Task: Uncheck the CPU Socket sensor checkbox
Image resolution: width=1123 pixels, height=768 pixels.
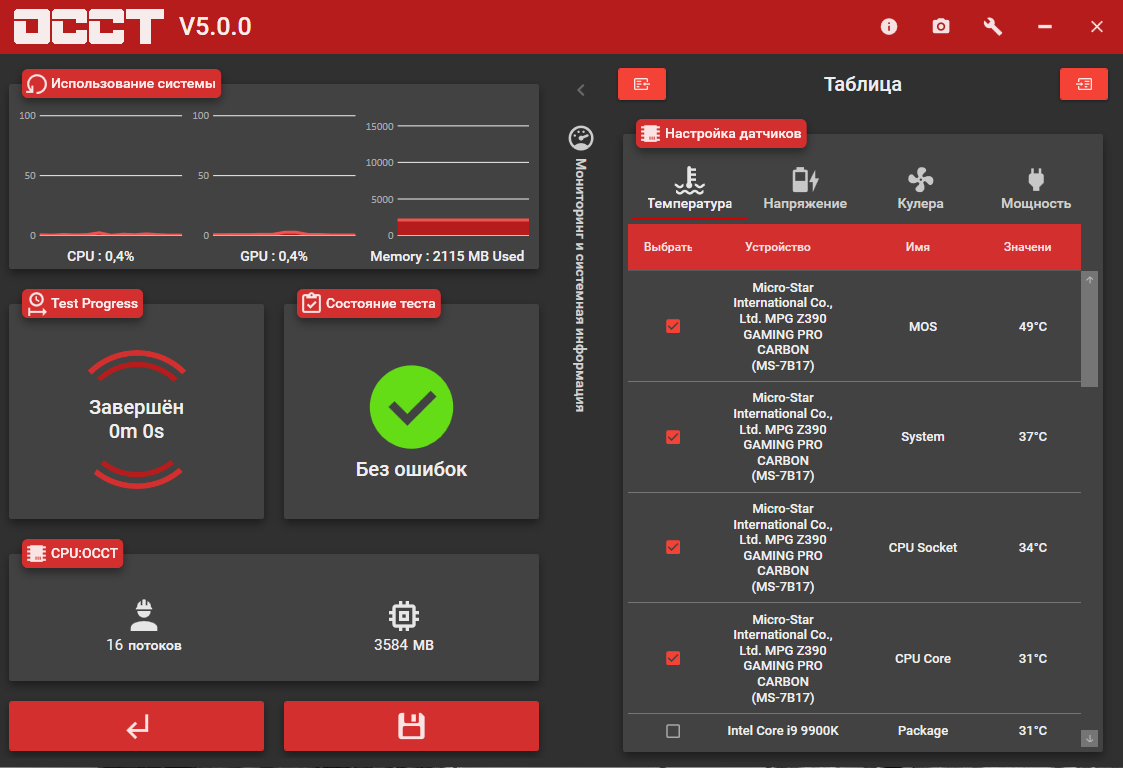Action: click(x=673, y=547)
